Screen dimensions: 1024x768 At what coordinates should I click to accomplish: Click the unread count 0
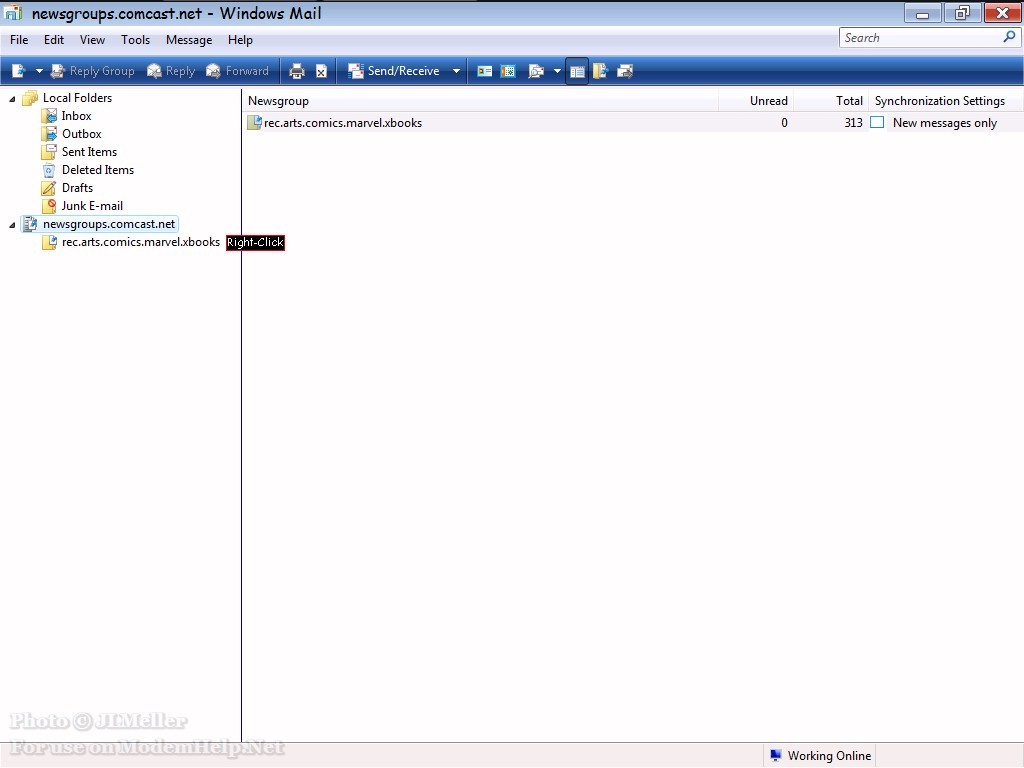[x=784, y=123]
